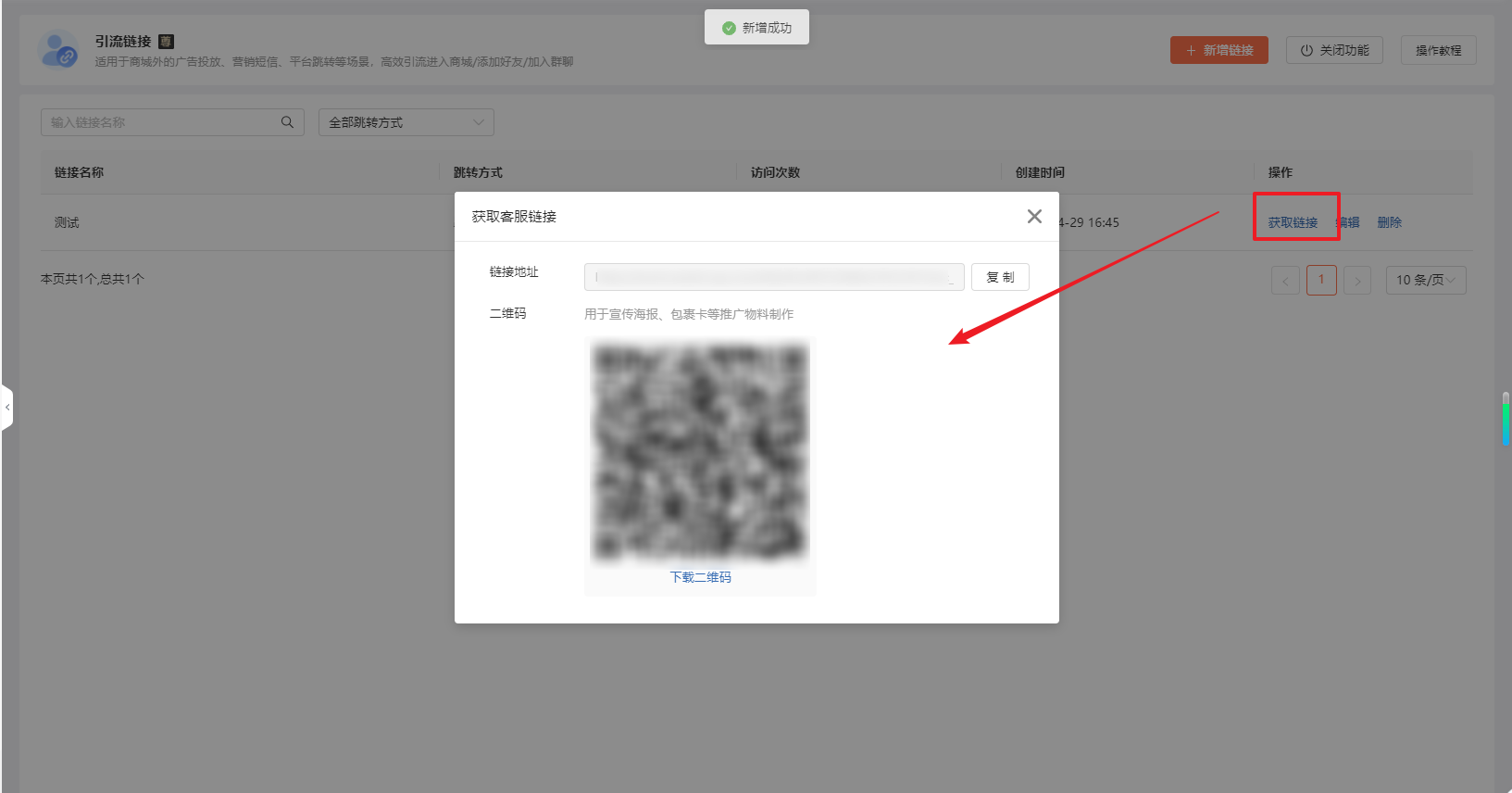Click the page scrollbar thumb on the right edge

tap(1506, 419)
